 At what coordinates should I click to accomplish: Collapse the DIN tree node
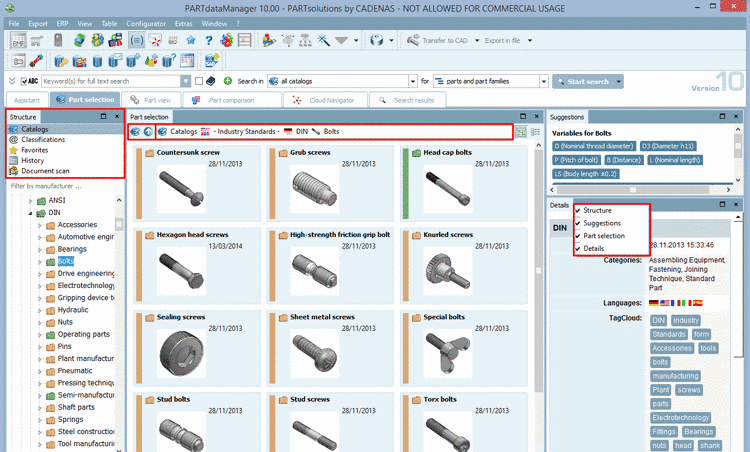pos(31,213)
